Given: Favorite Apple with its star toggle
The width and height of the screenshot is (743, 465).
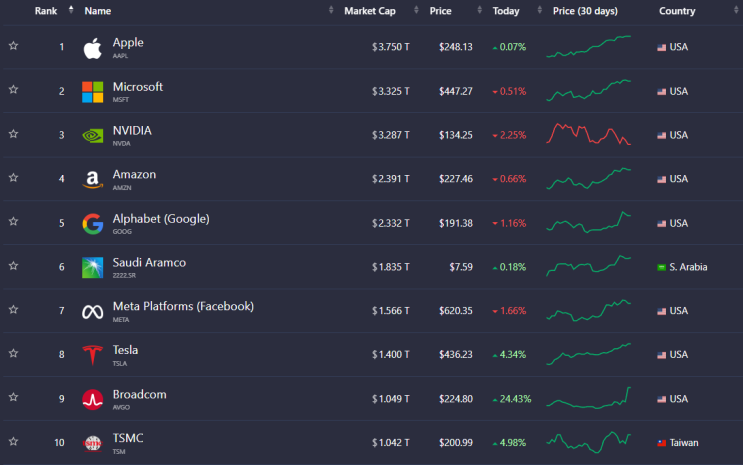Looking at the screenshot, I should point(13,46).
